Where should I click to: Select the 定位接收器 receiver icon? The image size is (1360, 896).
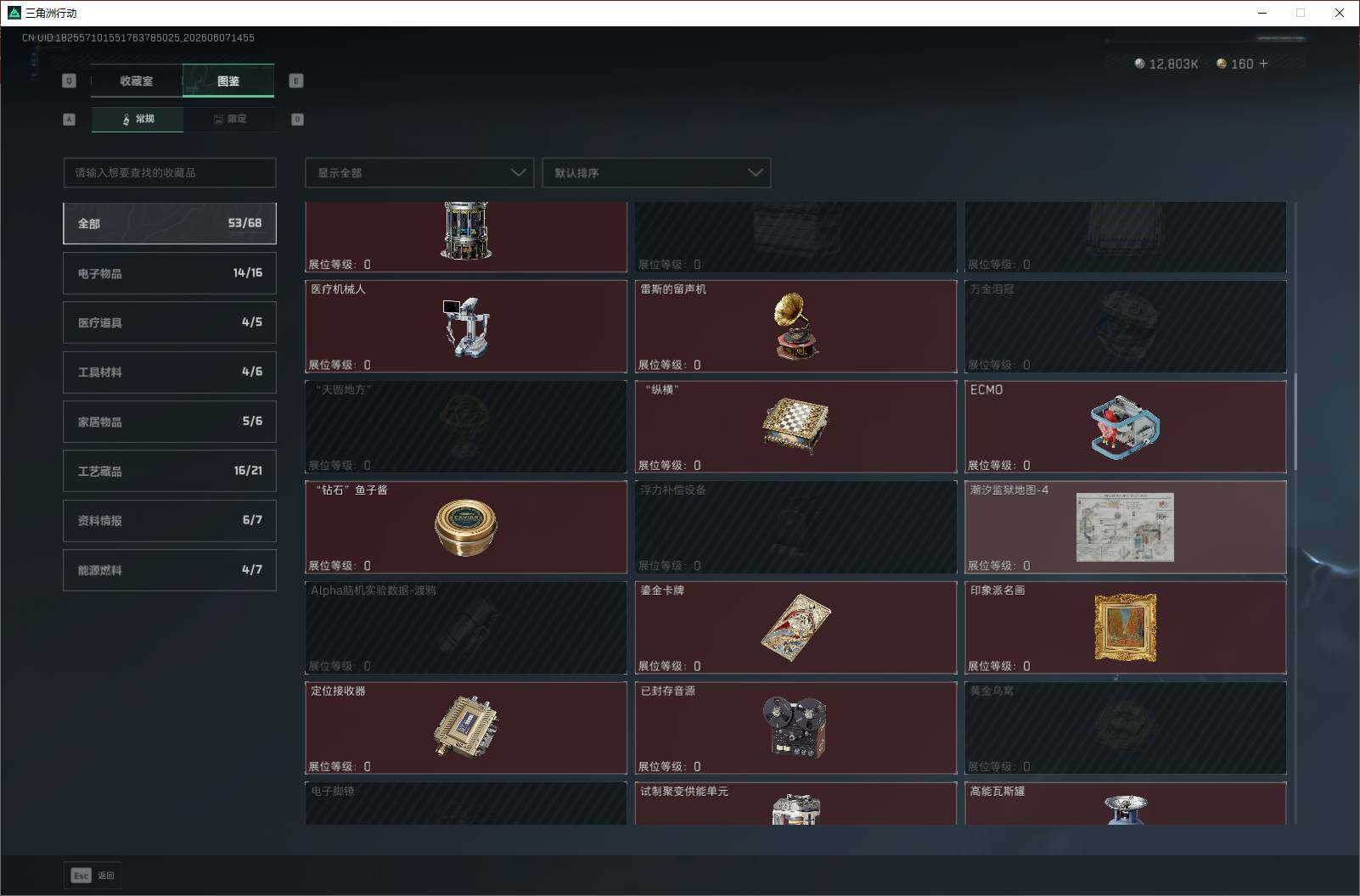click(465, 727)
